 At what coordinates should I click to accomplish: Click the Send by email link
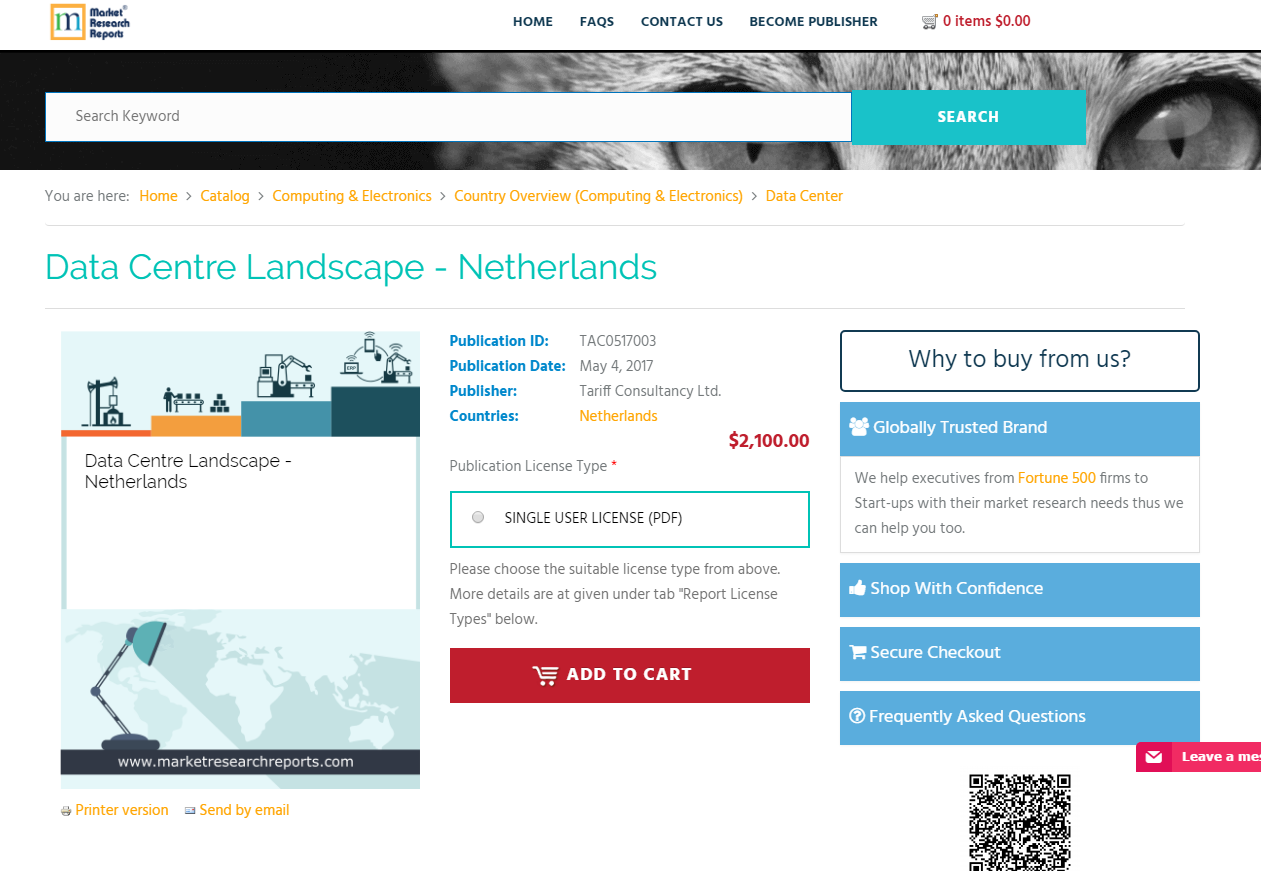coord(244,810)
